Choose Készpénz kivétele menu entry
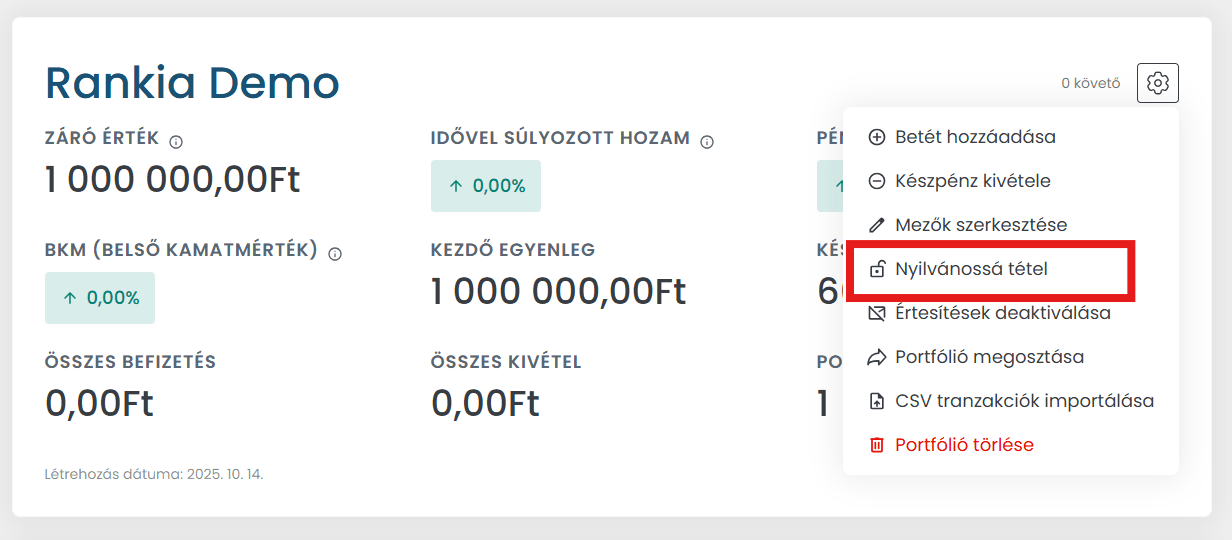 (972, 181)
